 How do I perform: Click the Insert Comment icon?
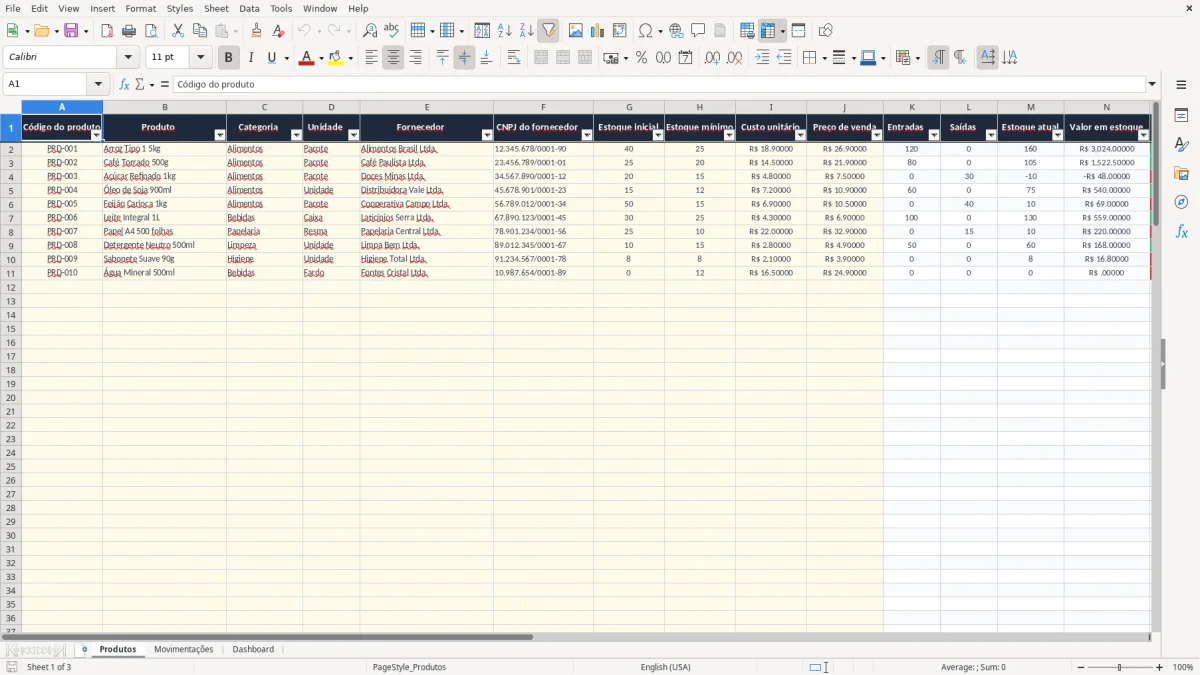[x=698, y=31]
